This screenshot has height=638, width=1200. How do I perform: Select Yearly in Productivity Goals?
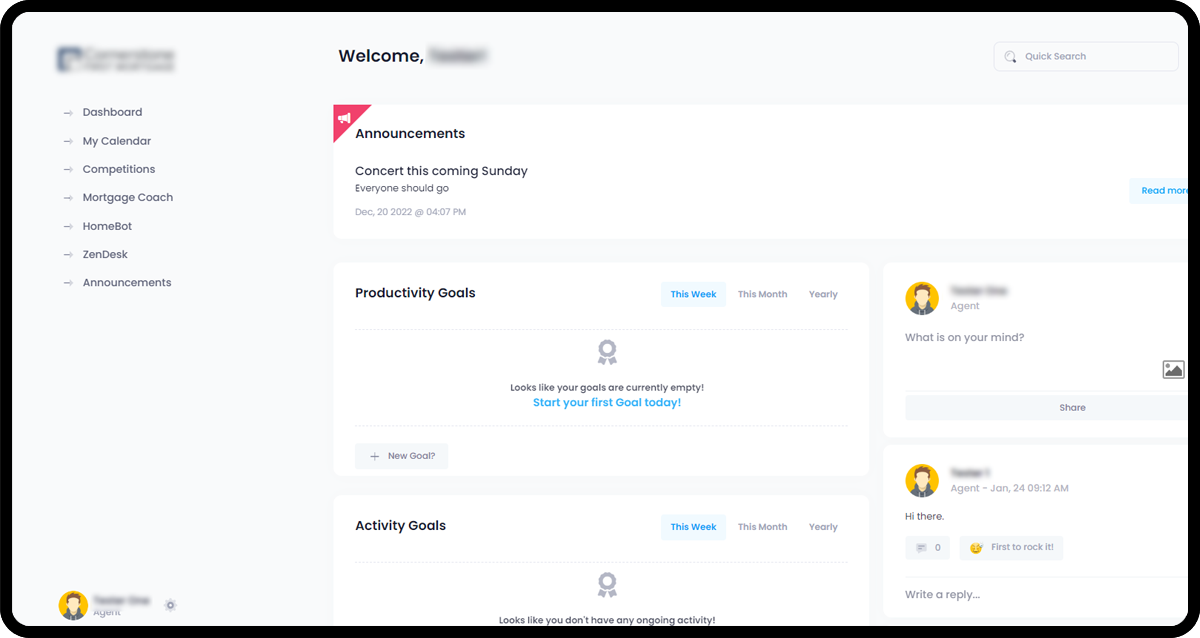point(823,294)
